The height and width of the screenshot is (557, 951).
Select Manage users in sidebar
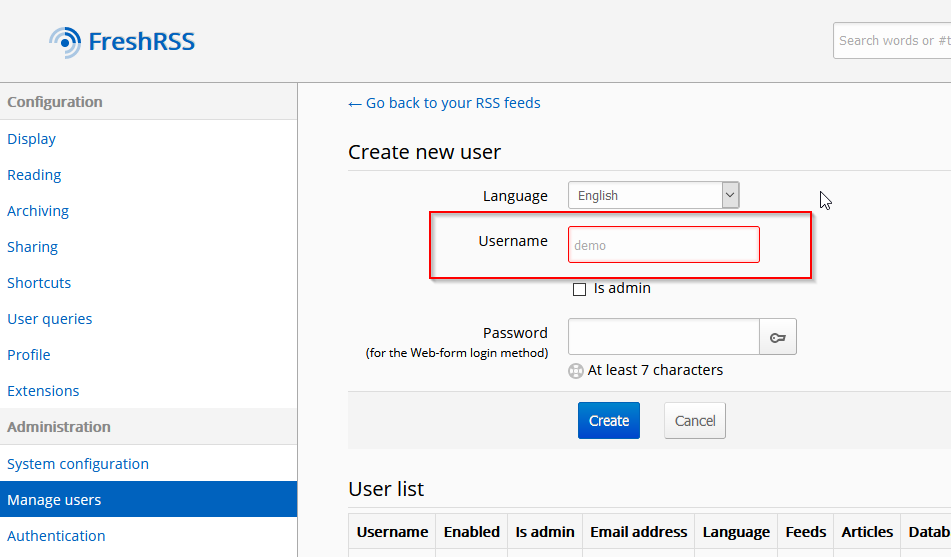[x=149, y=499]
